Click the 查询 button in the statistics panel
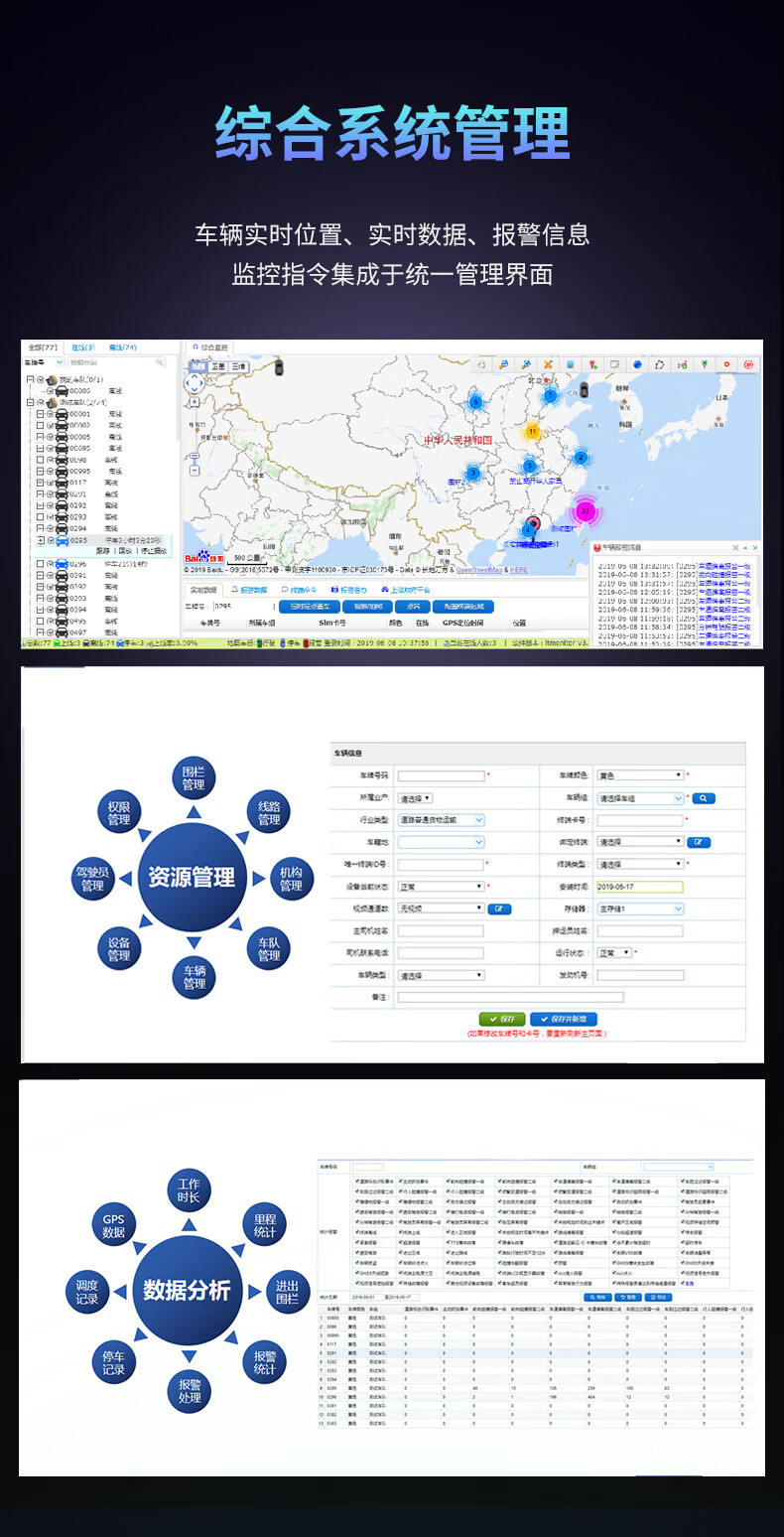 (x=596, y=1297)
